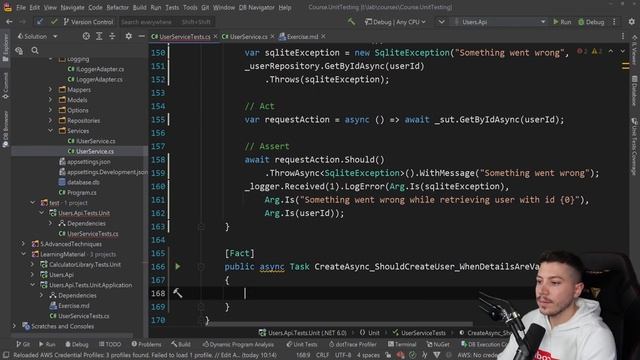This screenshot has width=640, height=360.
Task: Click UTF-8 encoding in status bar
Action: (343, 355)
